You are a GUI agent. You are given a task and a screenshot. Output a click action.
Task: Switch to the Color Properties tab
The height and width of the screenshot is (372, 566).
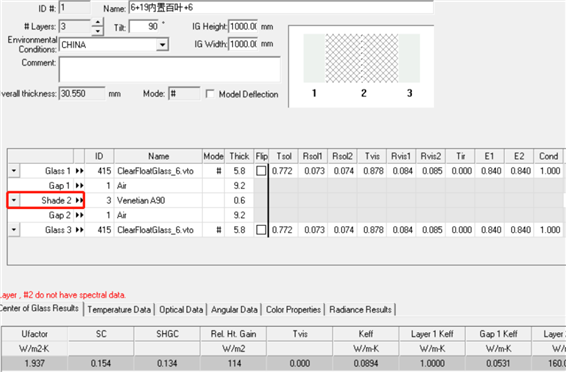click(x=293, y=310)
